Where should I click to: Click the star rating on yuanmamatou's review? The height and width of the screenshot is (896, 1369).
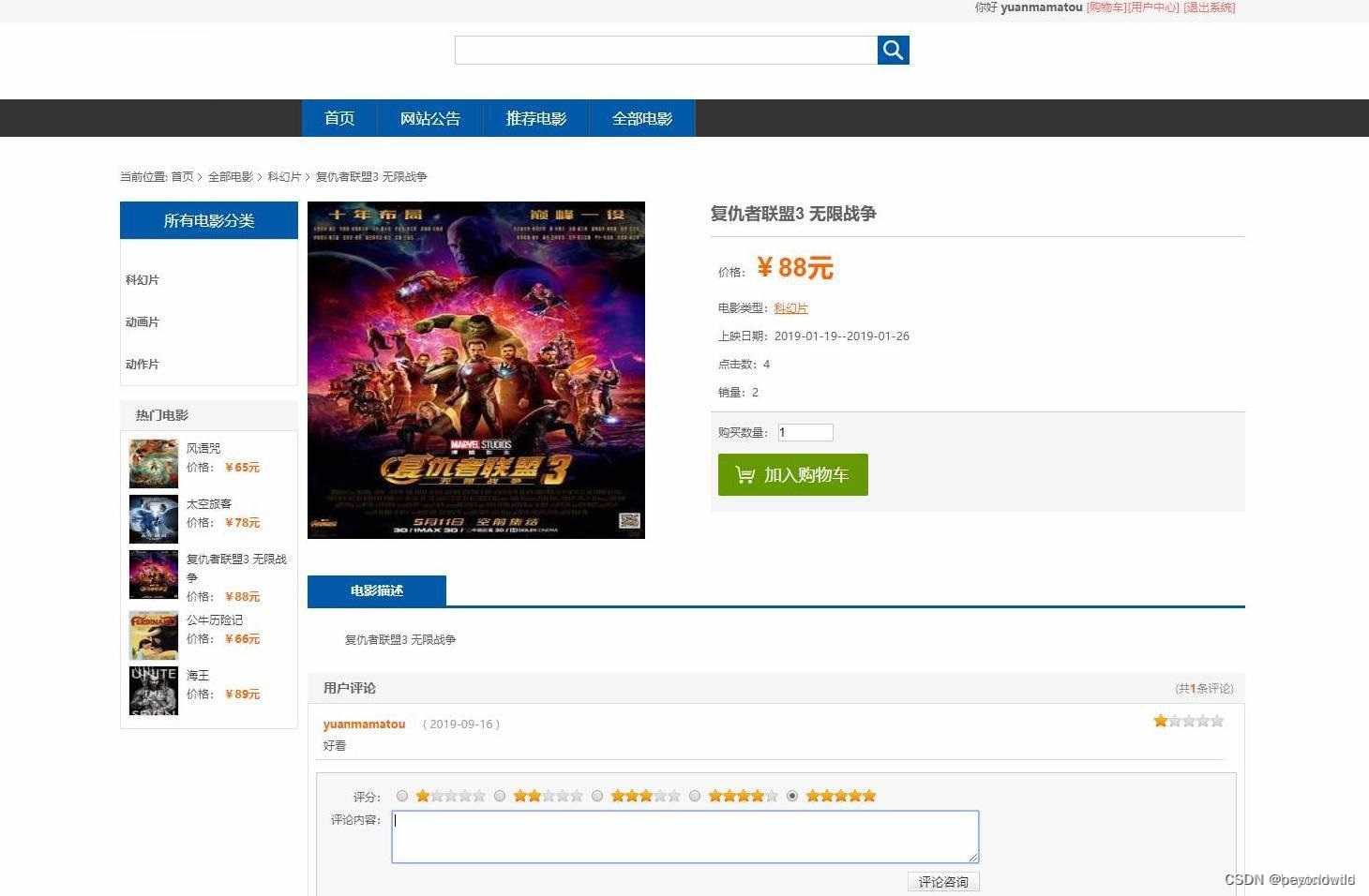coord(1189,721)
